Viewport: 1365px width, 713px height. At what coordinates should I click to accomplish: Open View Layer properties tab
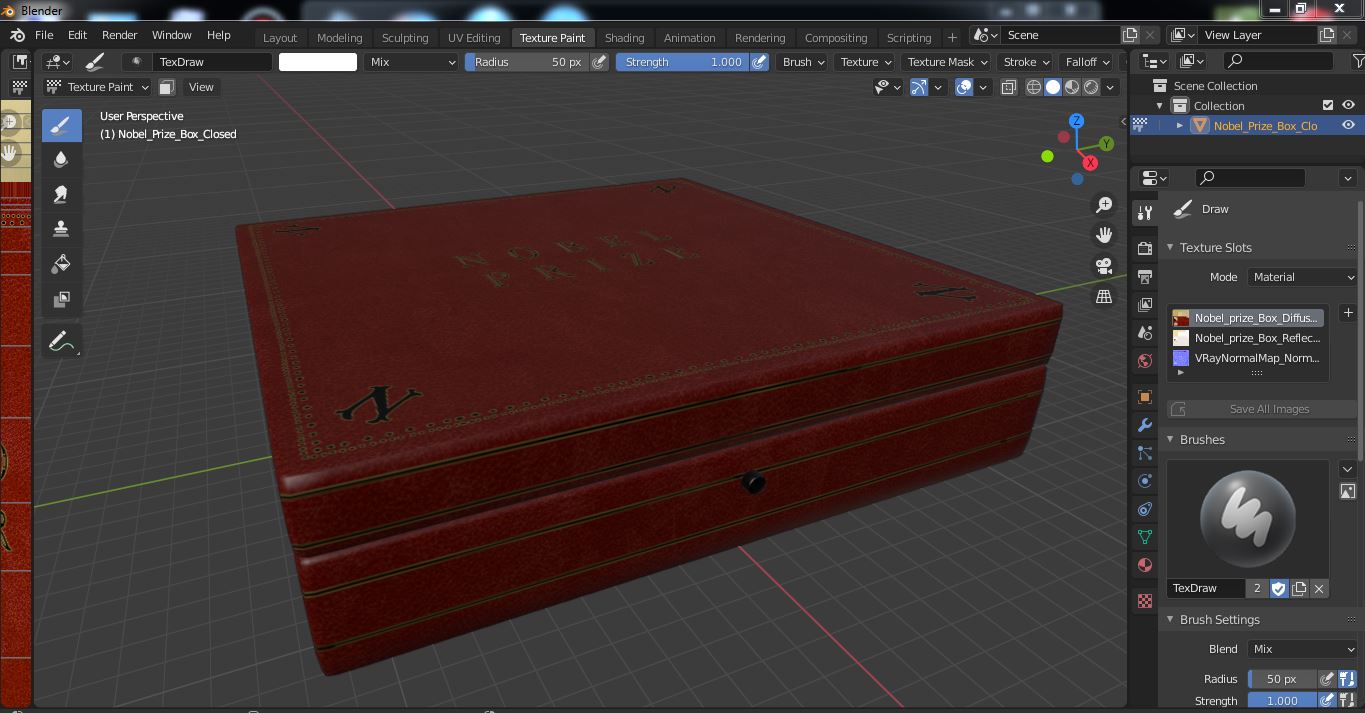(1145, 304)
